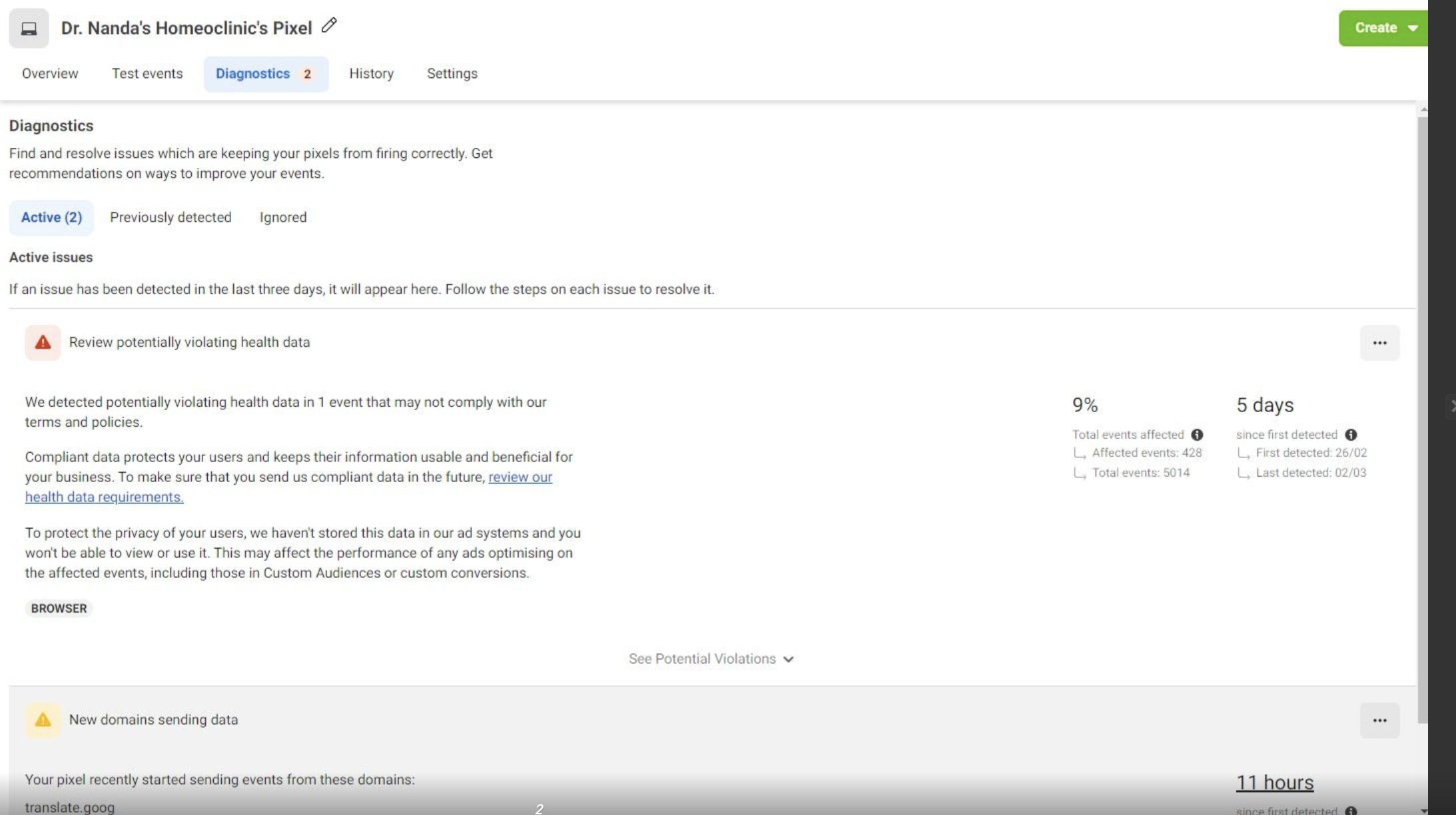Image resolution: width=1456 pixels, height=815 pixels.
Task: Click info icon next to Total events affected
Action: tap(1197, 435)
